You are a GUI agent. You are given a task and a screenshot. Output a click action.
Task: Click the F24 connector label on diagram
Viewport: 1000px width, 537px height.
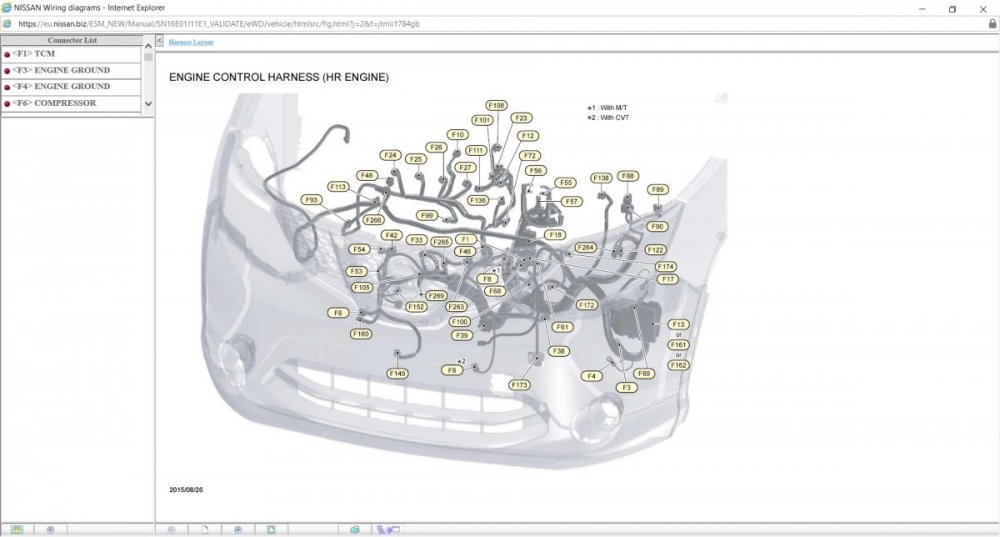point(390,155)
